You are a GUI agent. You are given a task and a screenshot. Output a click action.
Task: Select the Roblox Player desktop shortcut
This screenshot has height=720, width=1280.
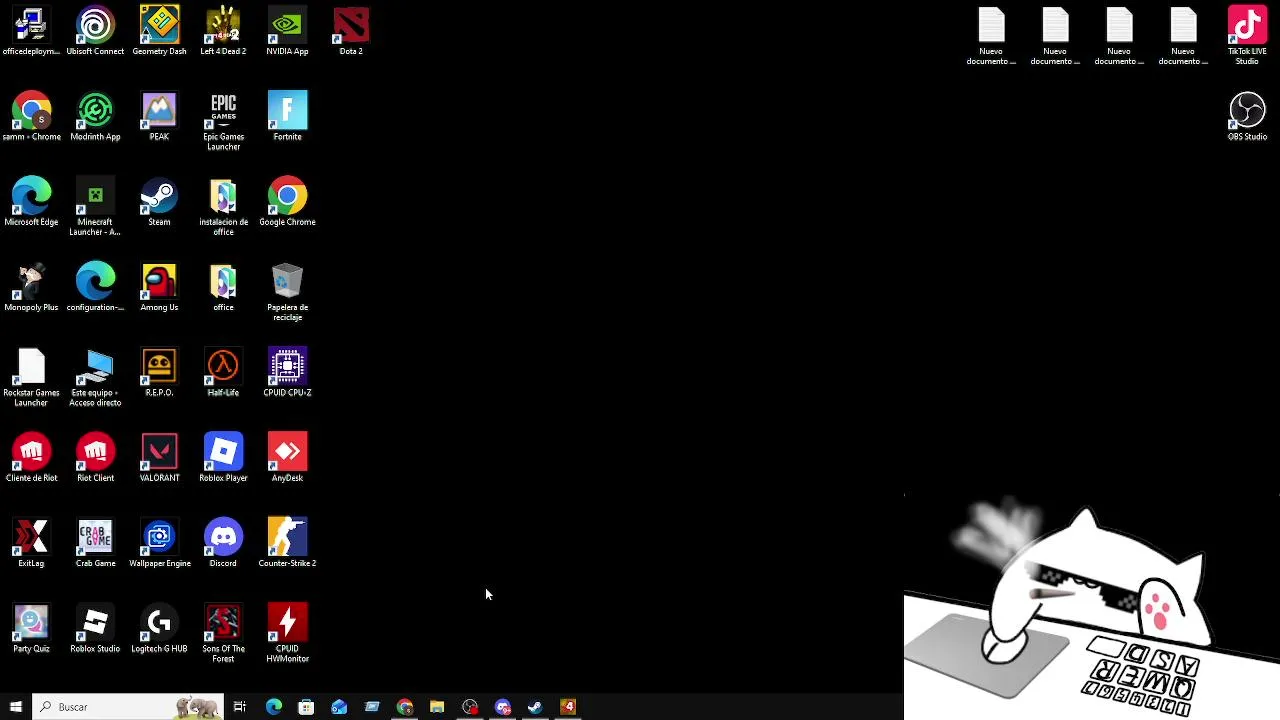223,458
